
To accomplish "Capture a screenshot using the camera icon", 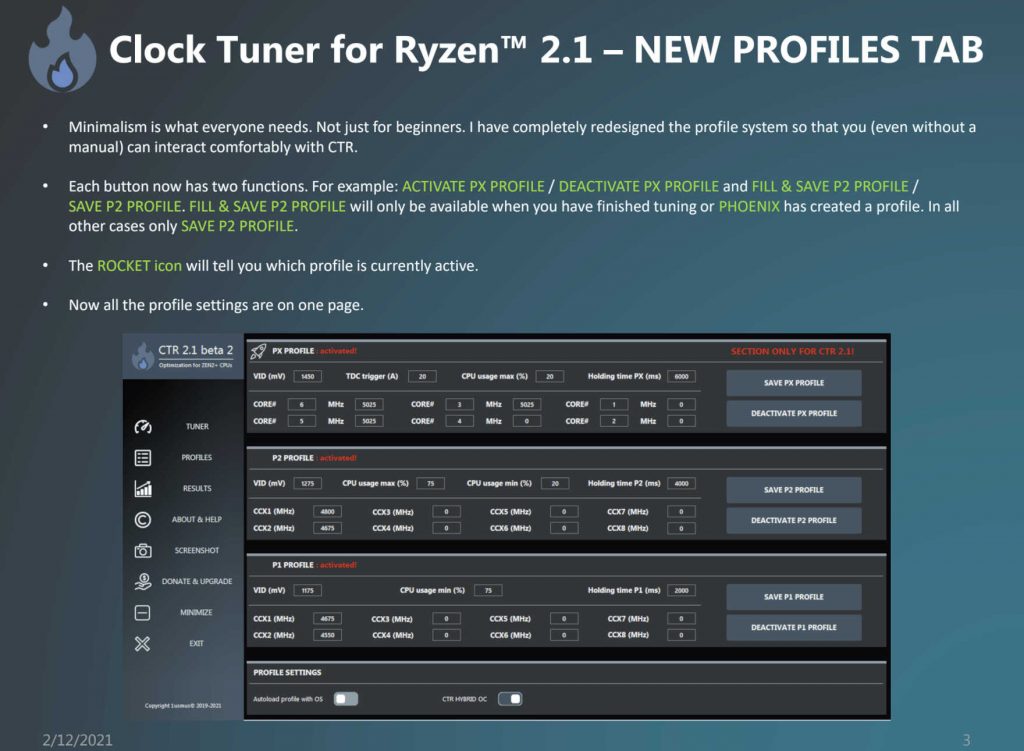I will click(143, 550).
